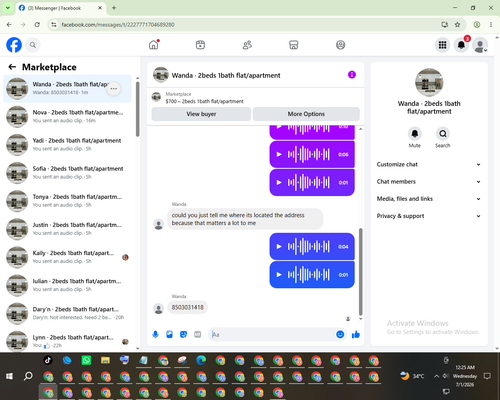Open the Iulian 2beds 1bath conversation
500x400 pixels.
click(x=67, y=285)
